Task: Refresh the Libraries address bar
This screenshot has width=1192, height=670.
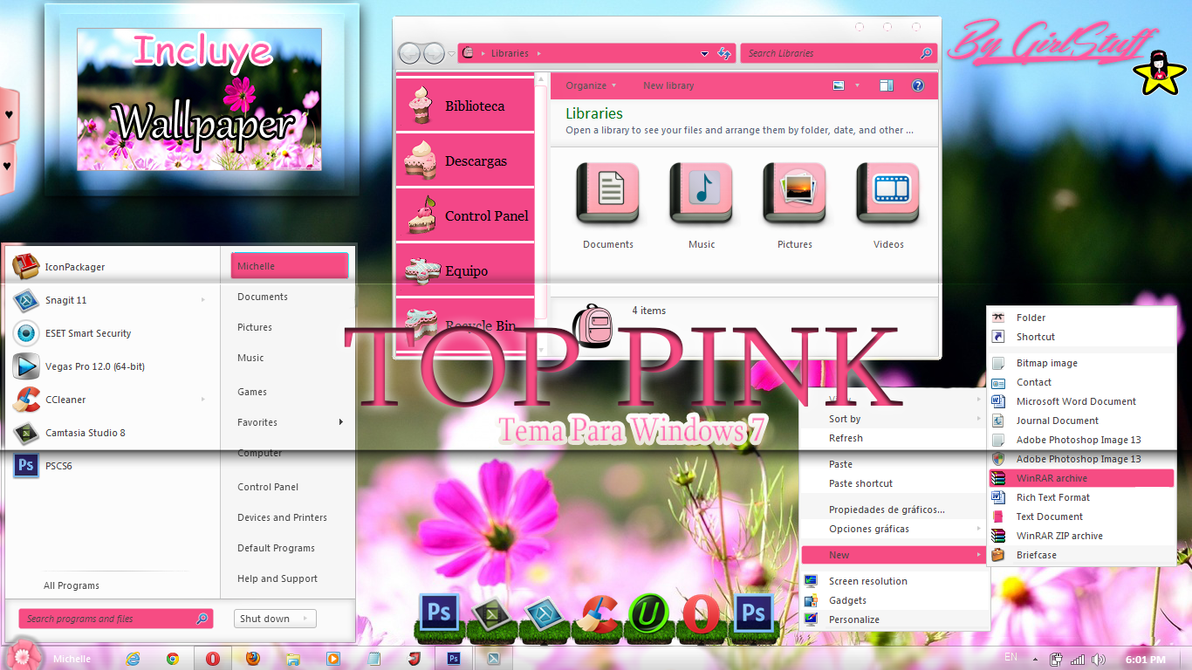Action: click(x=724, y=53)
